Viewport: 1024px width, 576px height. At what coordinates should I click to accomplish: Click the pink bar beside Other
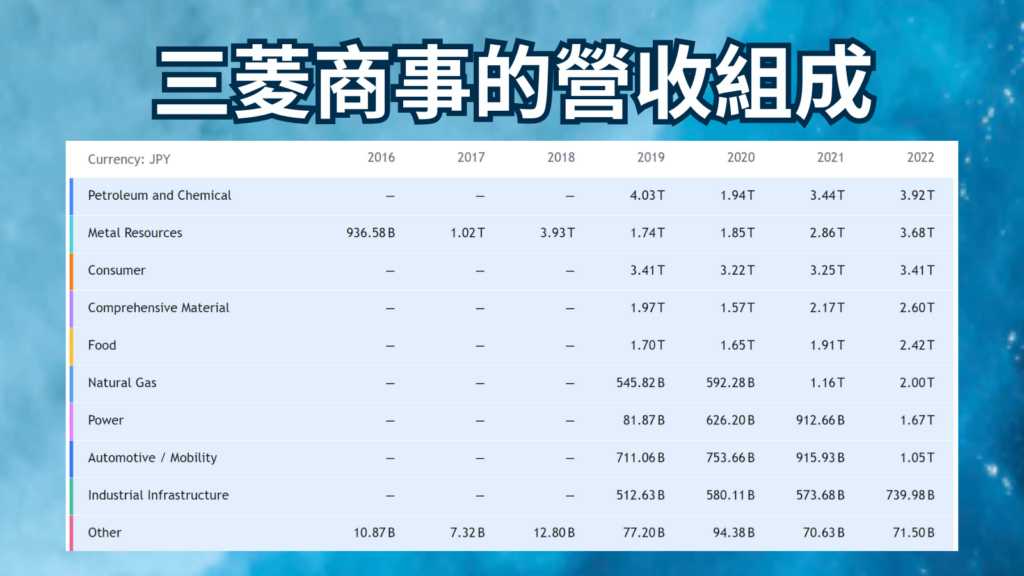coord(71,532)
